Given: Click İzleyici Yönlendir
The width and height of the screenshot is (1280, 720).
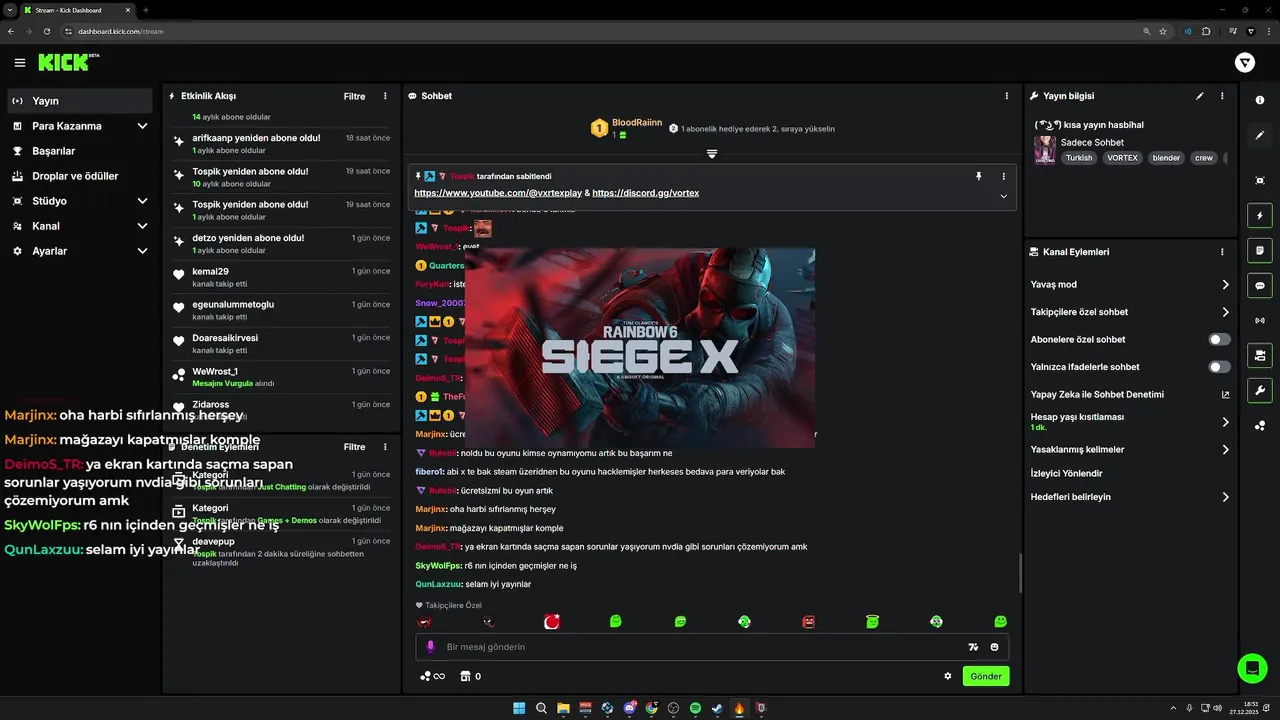Looking at the screenshot, I should (1066, 473).
